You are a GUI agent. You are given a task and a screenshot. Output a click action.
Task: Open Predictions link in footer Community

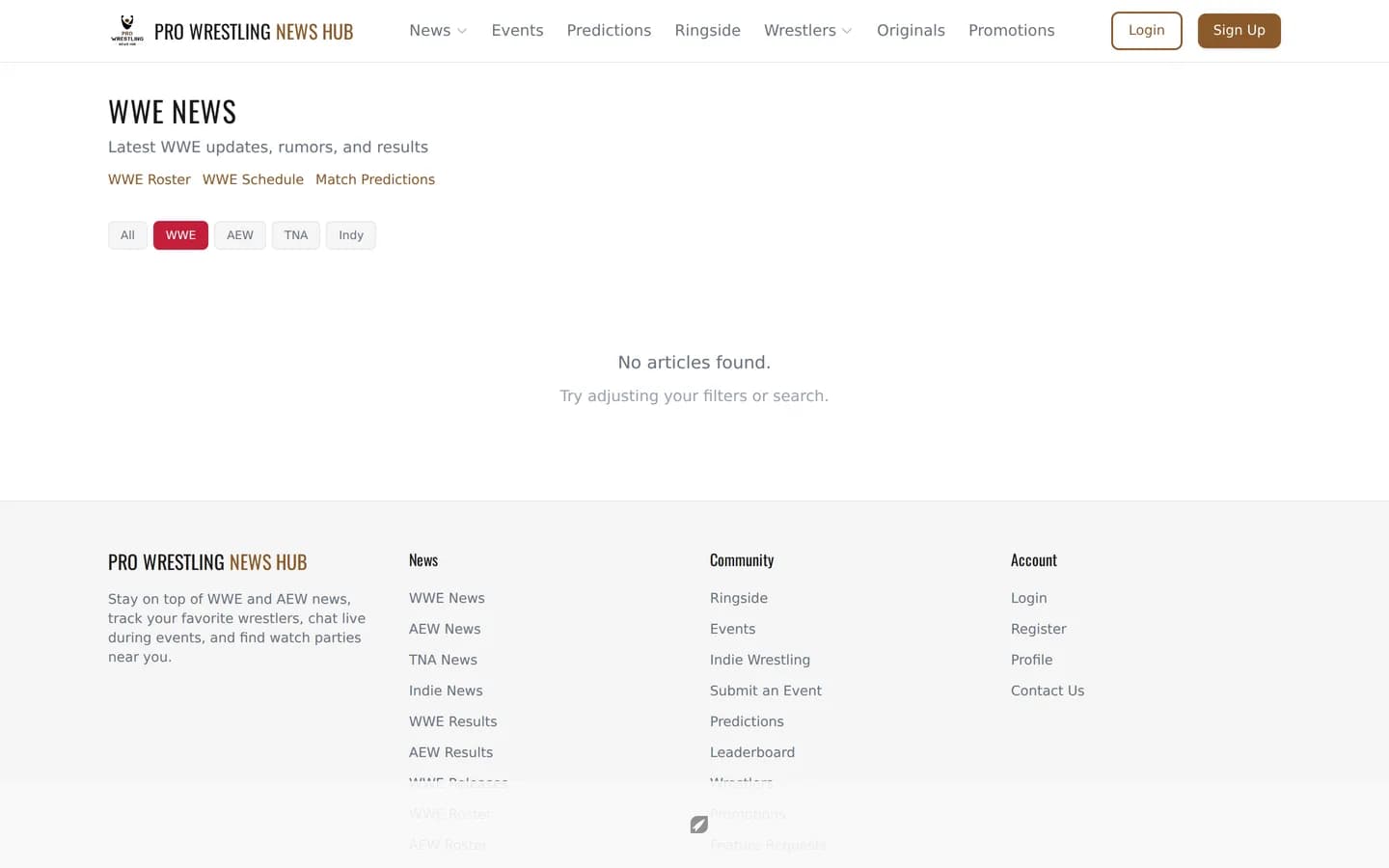pyautogui.click(x=747, y=721)
